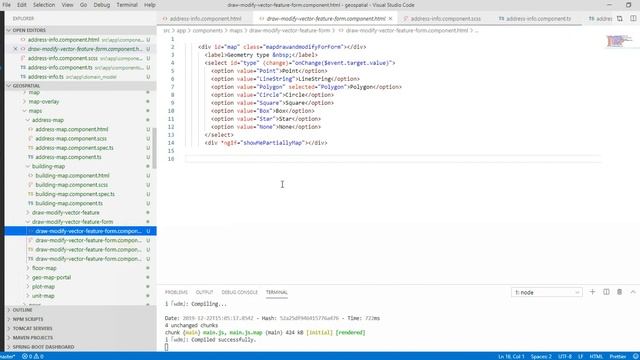This screenshot has width=640, height=360.
Task: Switch to the Problems panel tab
Action: pyautogui.click(x=176, y=292)
